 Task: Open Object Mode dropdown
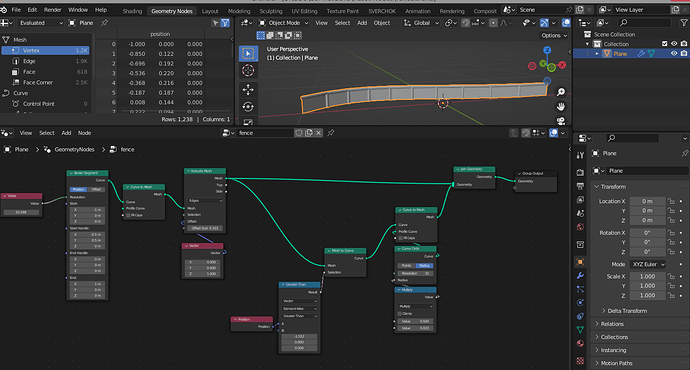click(x=284, y=22)
